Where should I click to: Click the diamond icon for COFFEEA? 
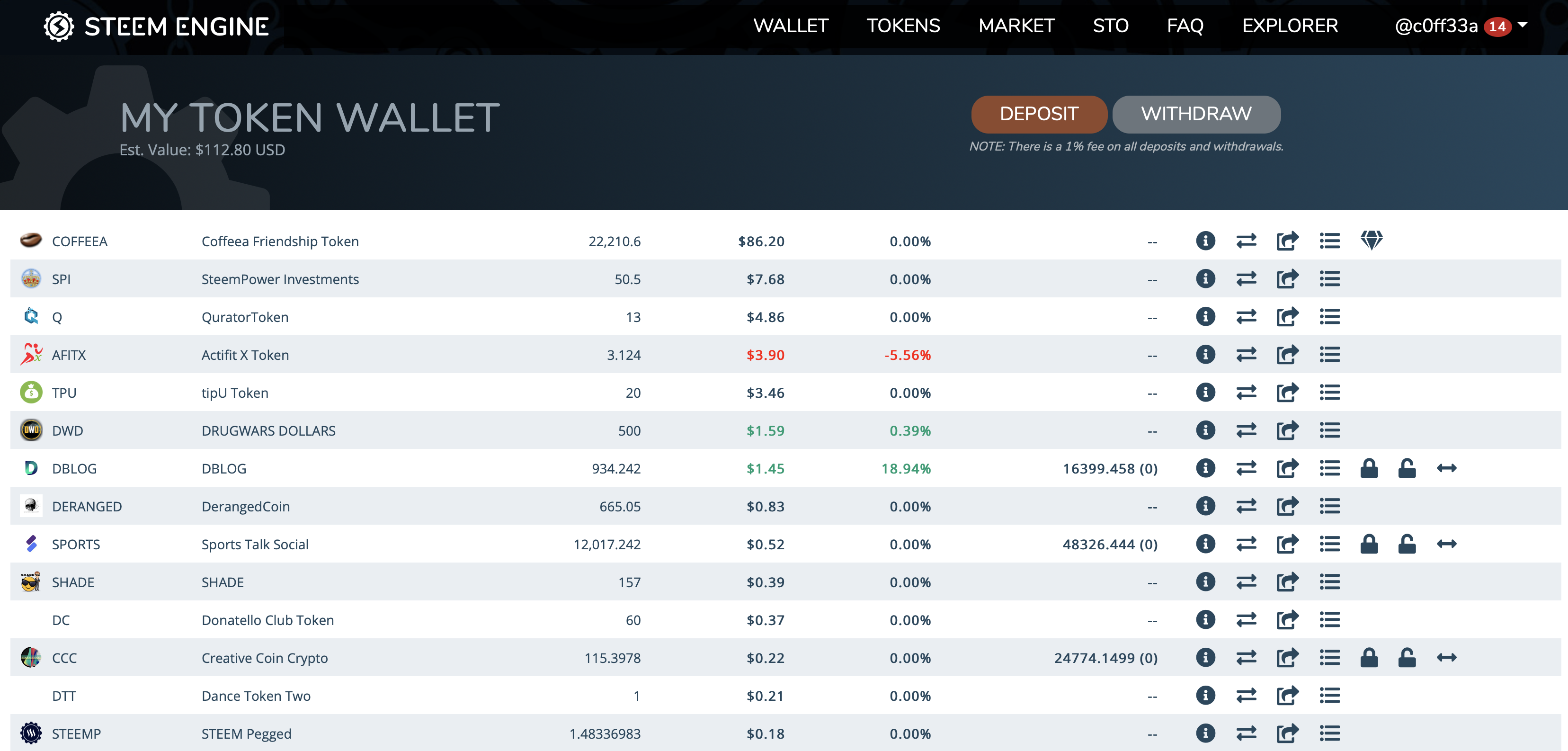pyautogui.click(x=1372, y=241)
